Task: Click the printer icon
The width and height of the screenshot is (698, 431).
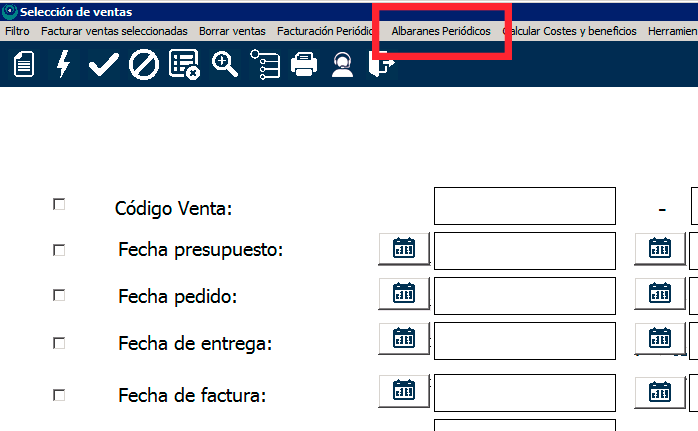Action: point(304,66)
